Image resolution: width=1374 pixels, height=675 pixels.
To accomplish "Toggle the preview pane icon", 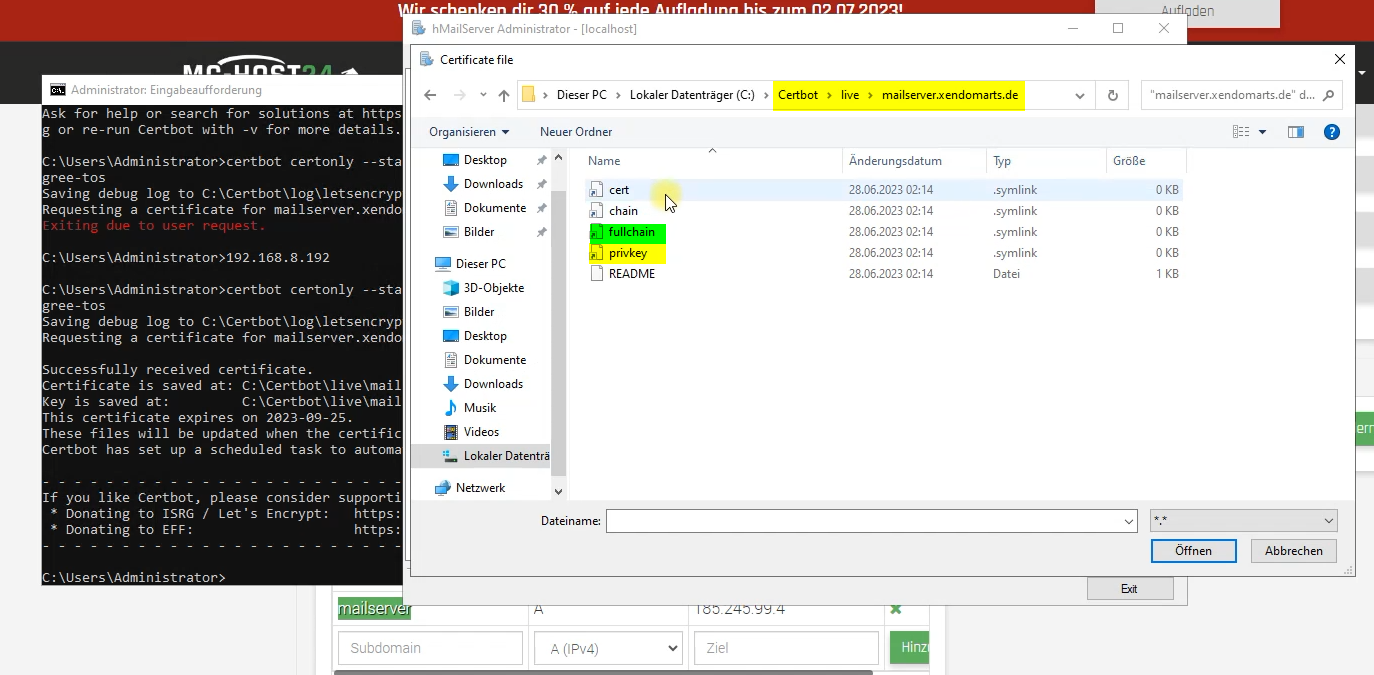I will click(1296, 132).
